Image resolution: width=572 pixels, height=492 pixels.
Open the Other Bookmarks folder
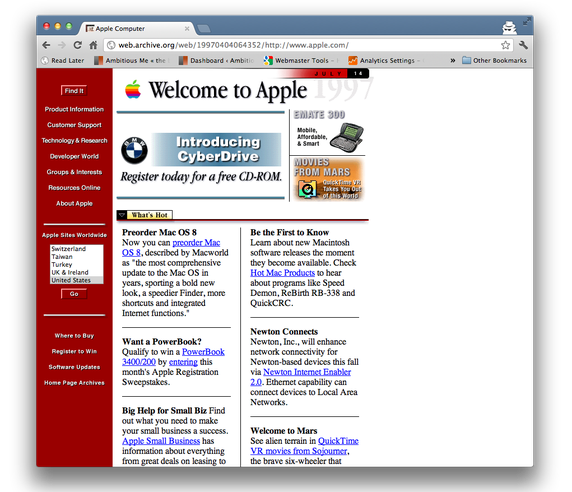point(494,61)
